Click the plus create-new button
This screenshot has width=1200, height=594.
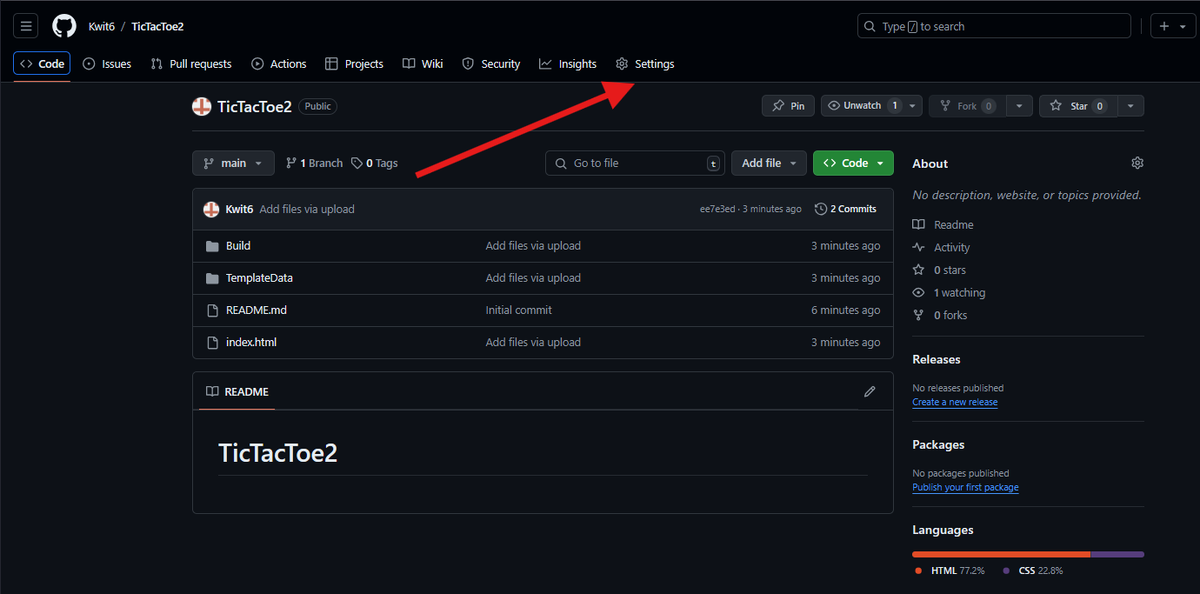pos(1163,26)
